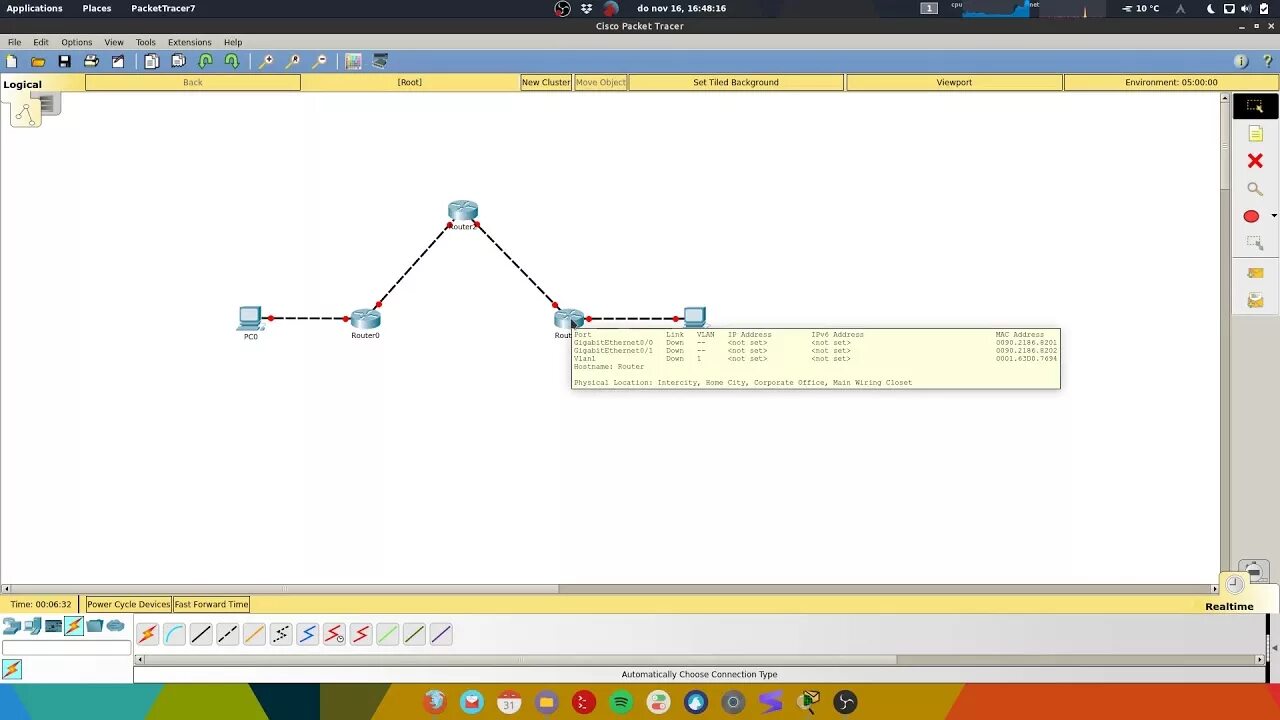The height and width of the screenshot is (720, 1280).
Task: Pick the light green octal cable
Action: [x=387, y=634]
